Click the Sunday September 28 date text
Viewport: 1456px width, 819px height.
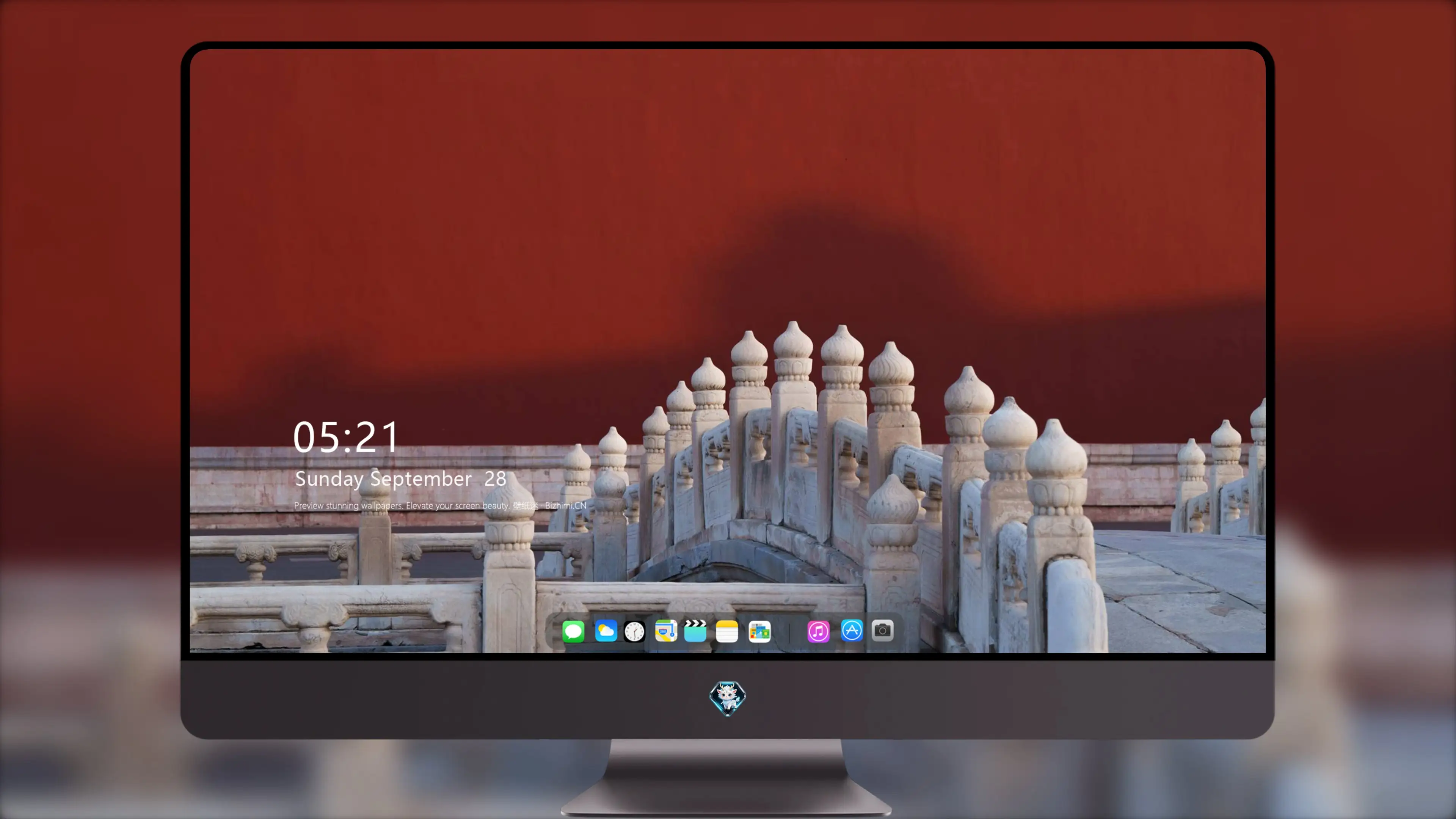coord(400,479)
